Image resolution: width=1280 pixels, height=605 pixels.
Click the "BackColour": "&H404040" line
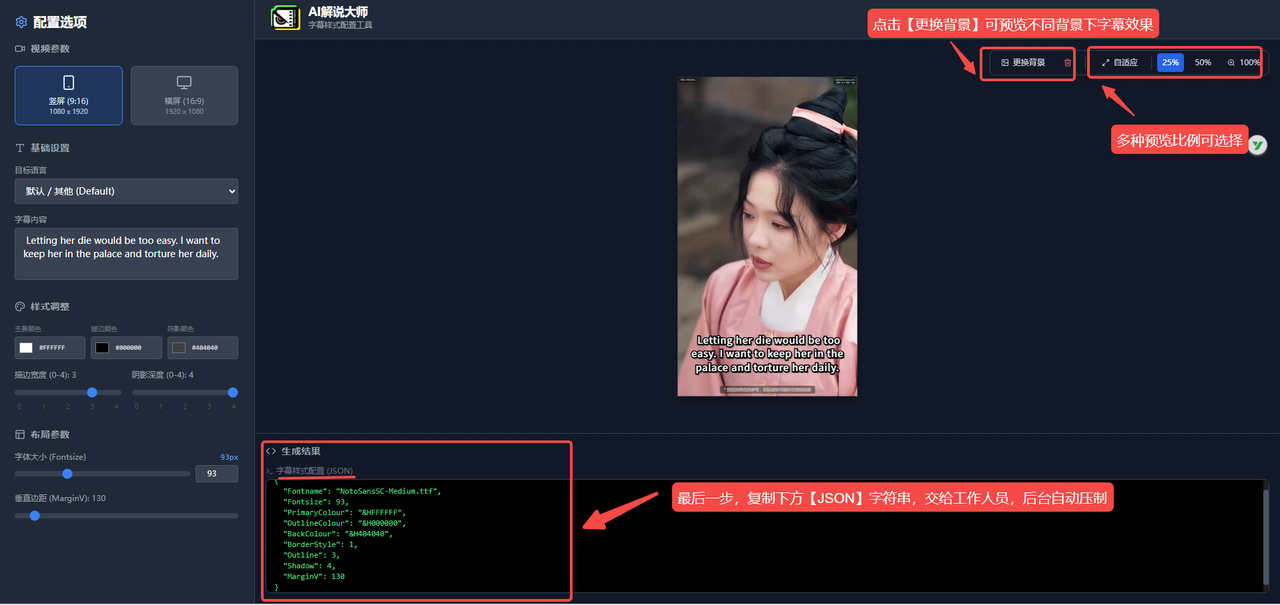click(x=338, y=534)
